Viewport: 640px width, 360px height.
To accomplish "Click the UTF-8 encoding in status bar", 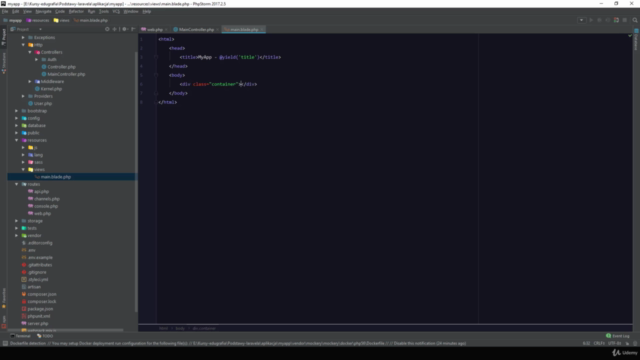I will click(614, 343).
